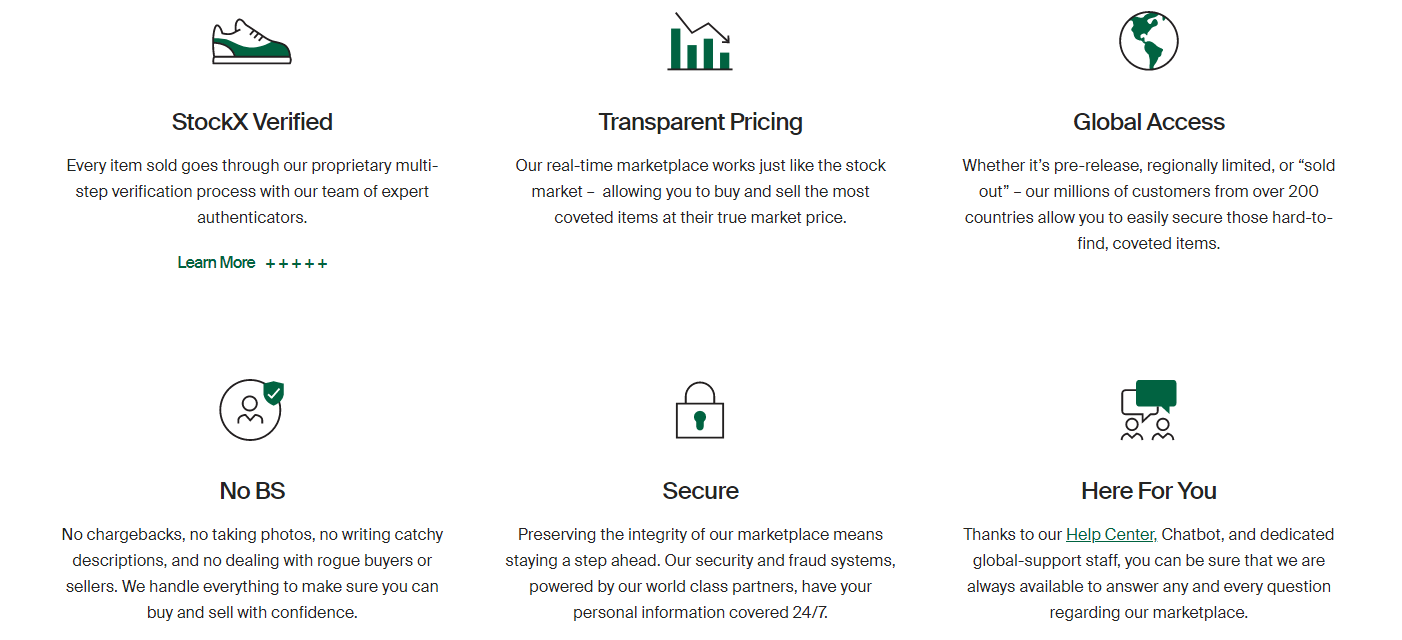
Task: Open the Help Center link
Action: point(1110,534)
